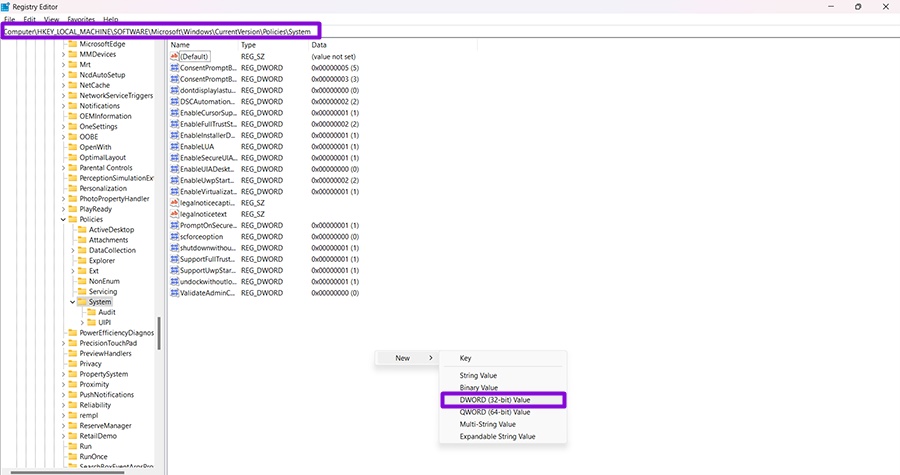The width and height of the screenshot is (900, 475).
Task: Collapse the Policies tree node
Action: pos(63,219)
